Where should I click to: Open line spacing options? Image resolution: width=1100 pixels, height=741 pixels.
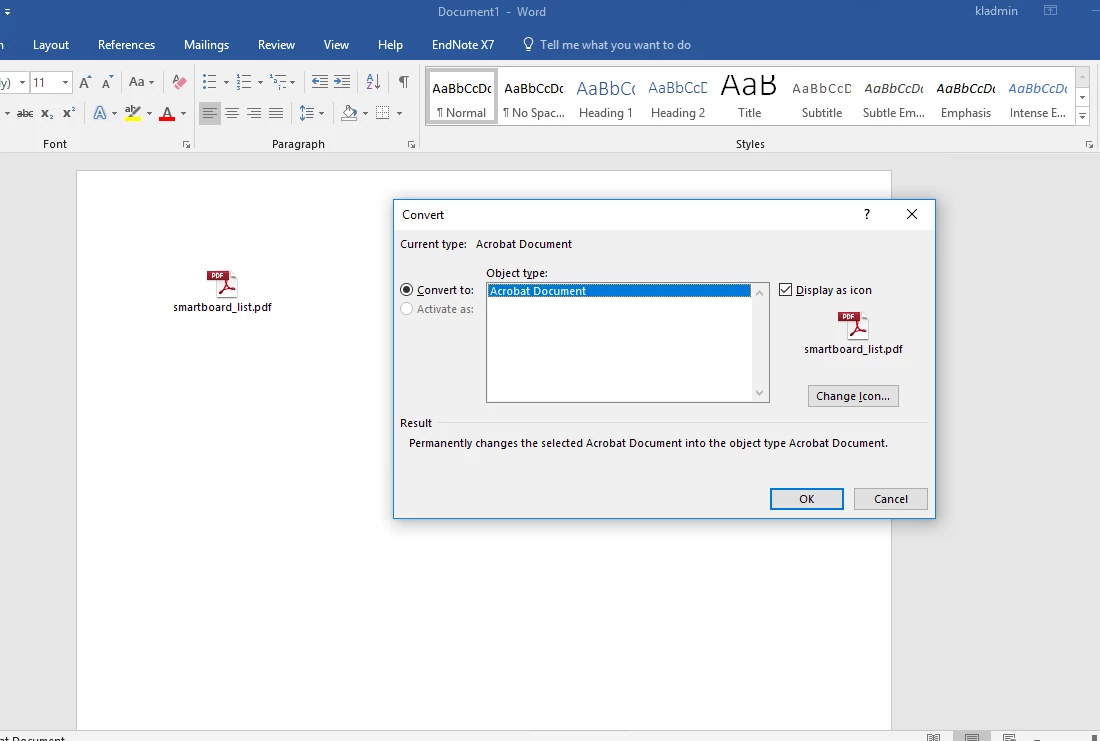pyautogui.click(x=307, y=113)
